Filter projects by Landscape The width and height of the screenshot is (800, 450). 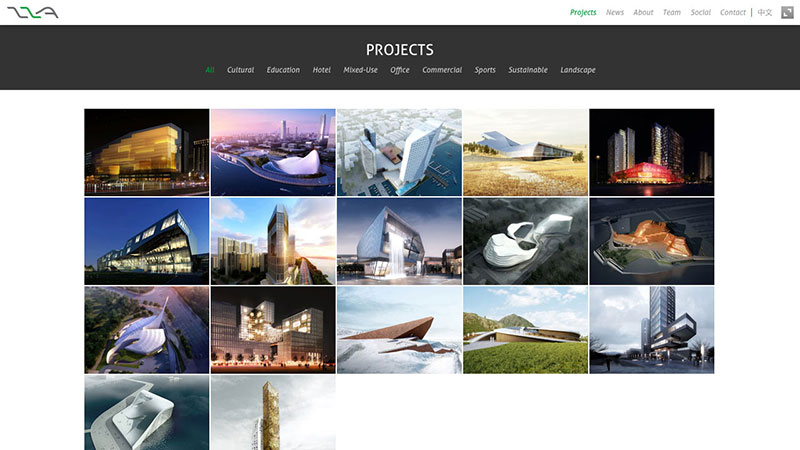(x=578, y=70)
